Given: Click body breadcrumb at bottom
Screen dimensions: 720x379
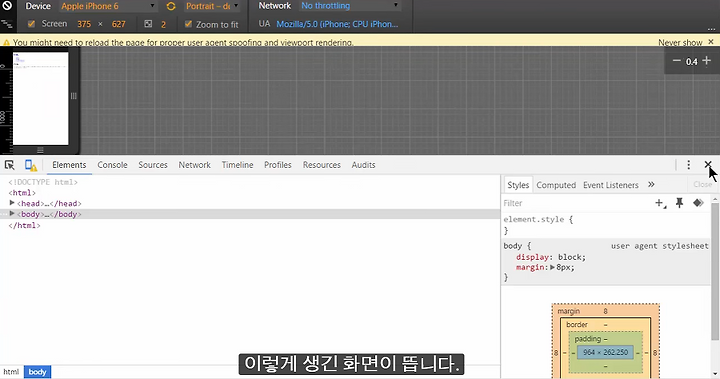Looking at the screenshot, I should [x=37, y=372].
